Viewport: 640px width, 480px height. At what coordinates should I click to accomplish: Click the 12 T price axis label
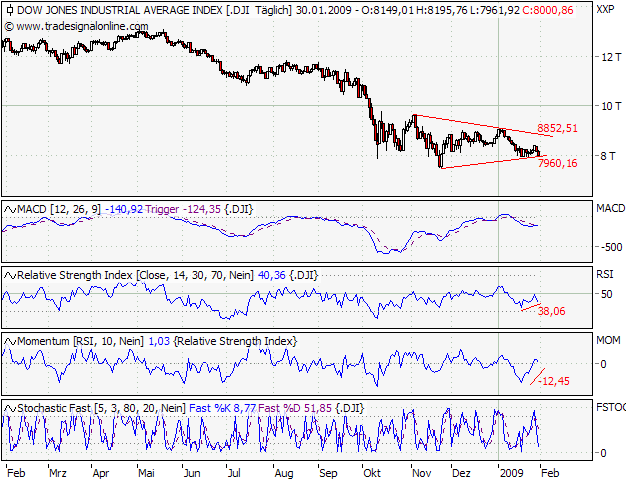611,57
